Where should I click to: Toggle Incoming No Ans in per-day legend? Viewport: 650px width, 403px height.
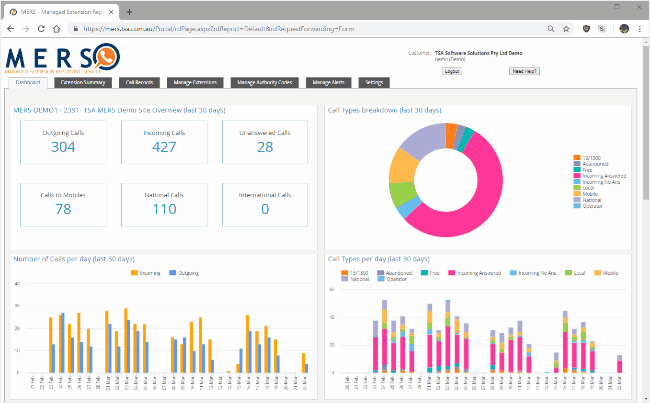[x=533, y=273]
